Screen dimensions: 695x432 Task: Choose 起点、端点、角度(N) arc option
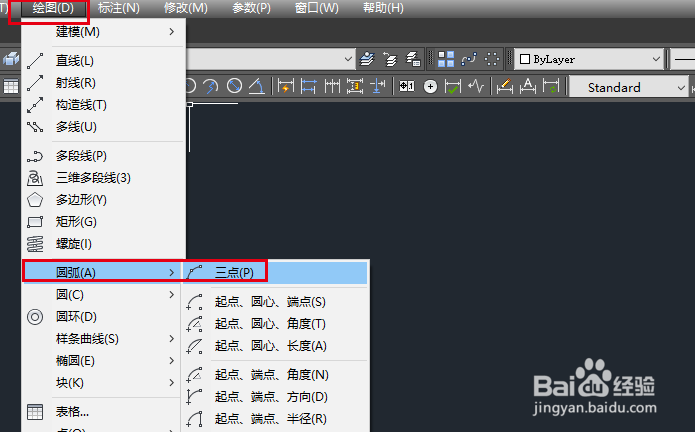tap(275, 375)
